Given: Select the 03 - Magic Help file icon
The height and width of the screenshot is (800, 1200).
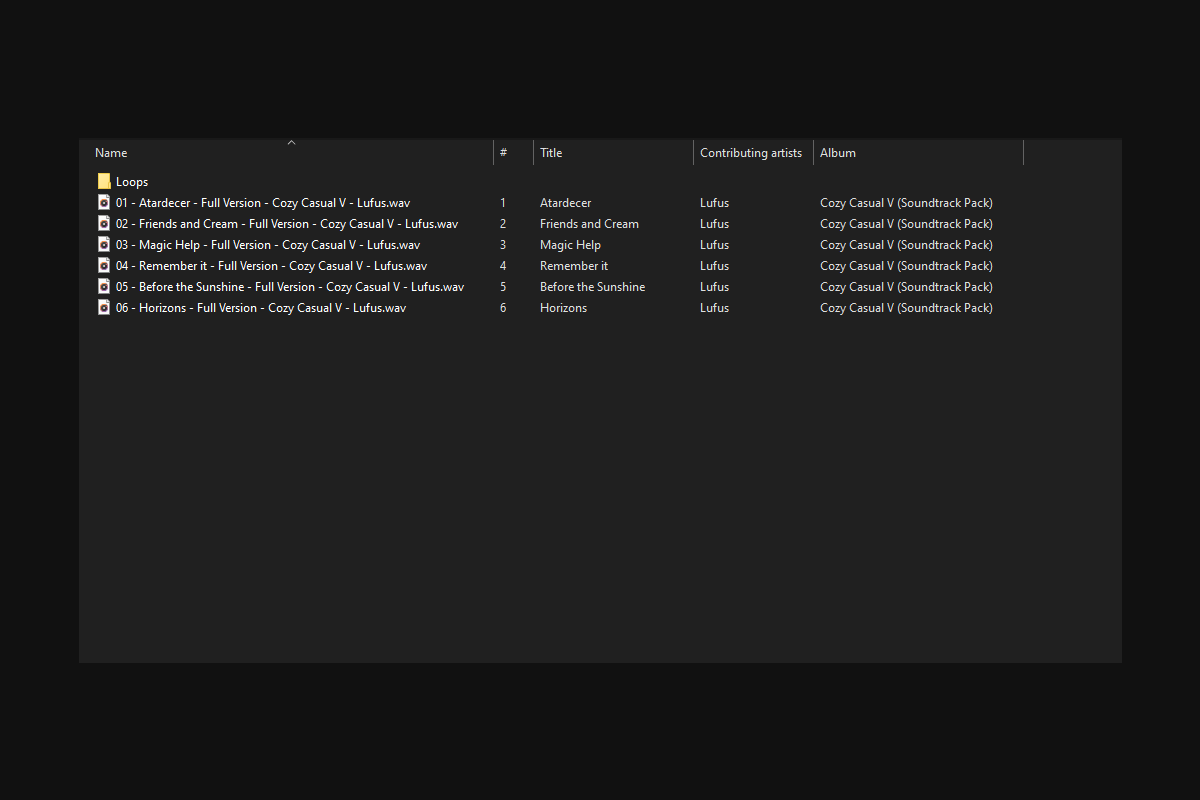Looking at the screenshot, I should [104, 245].
